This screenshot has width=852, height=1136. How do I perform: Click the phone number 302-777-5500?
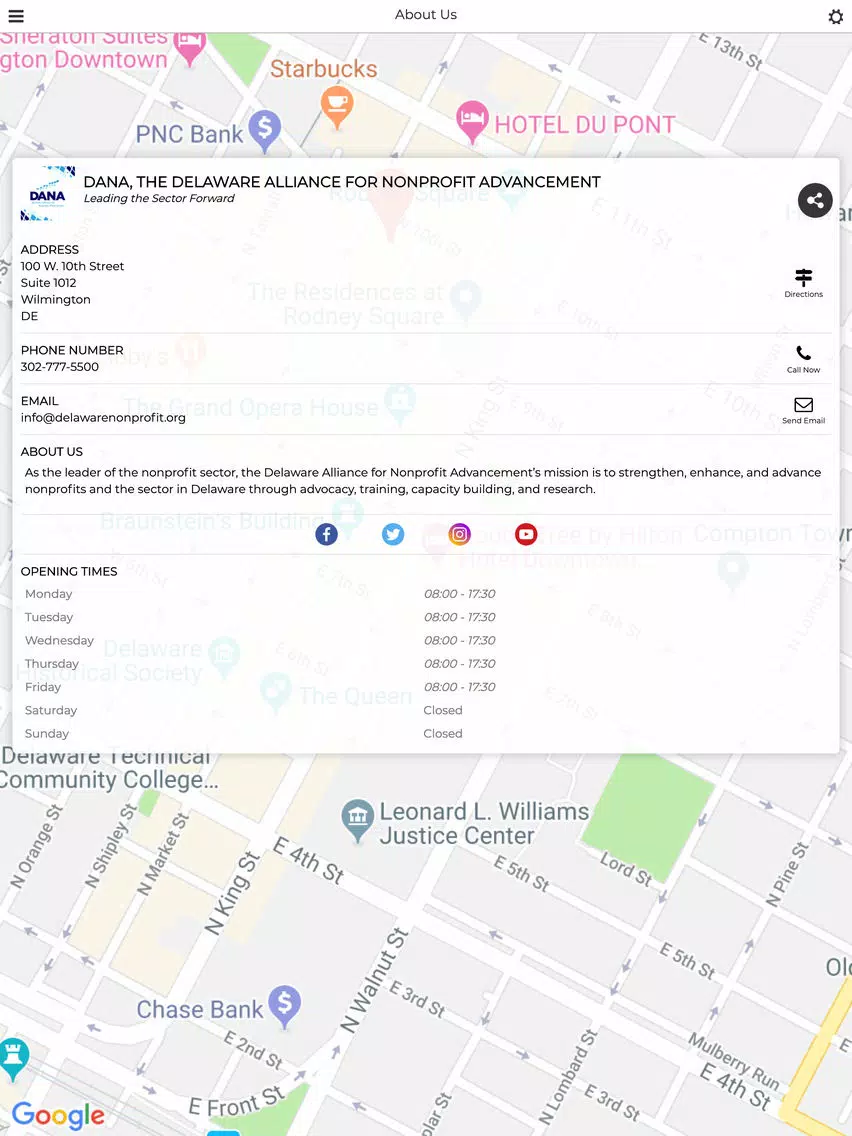coord(60,367)
